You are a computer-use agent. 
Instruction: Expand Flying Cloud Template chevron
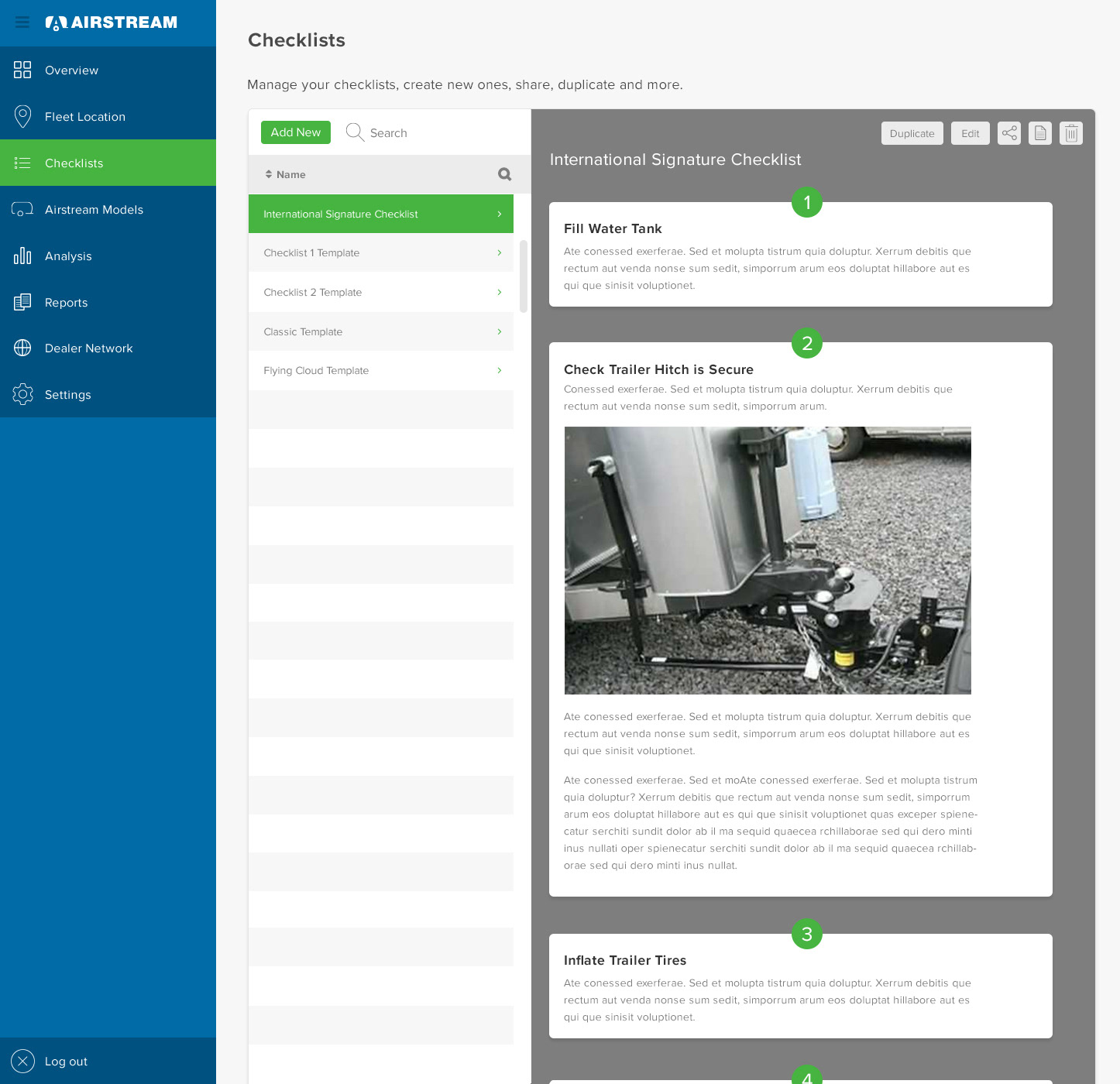tap(500, 370)
